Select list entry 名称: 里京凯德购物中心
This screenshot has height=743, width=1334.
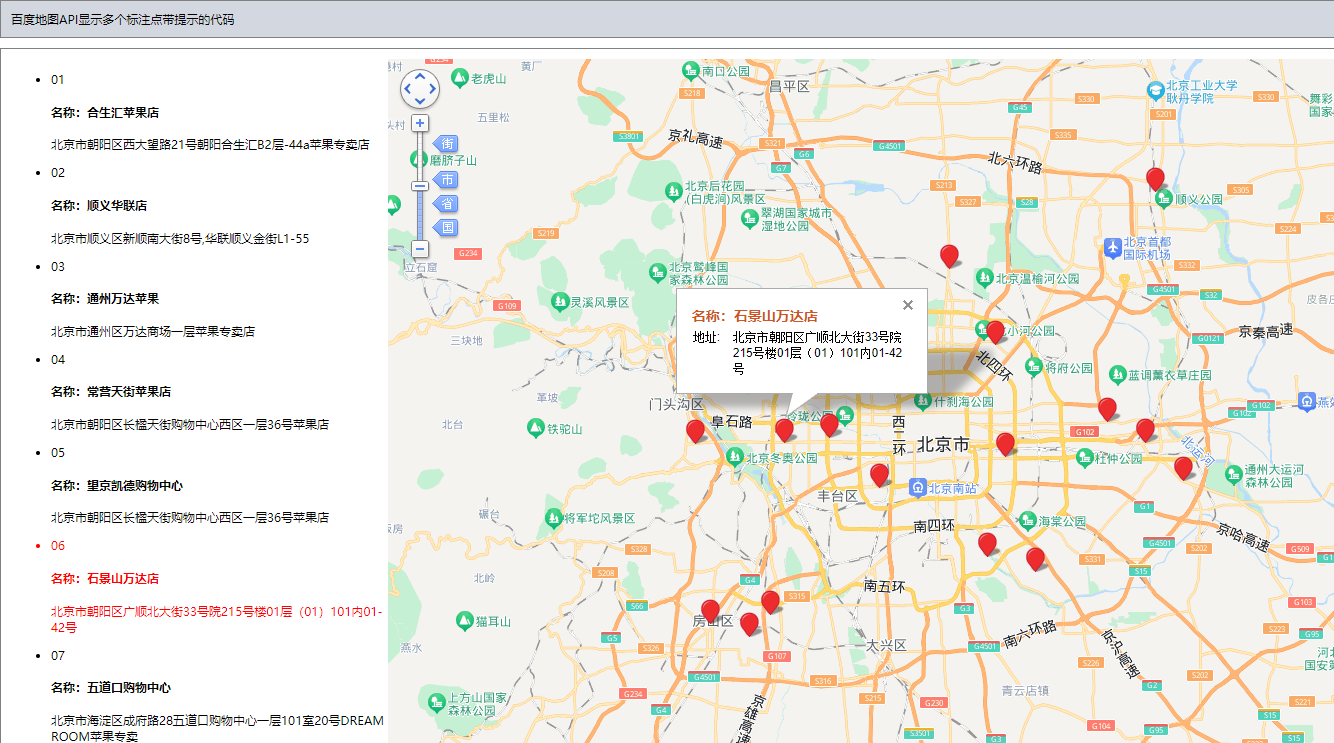coord(117,486)
